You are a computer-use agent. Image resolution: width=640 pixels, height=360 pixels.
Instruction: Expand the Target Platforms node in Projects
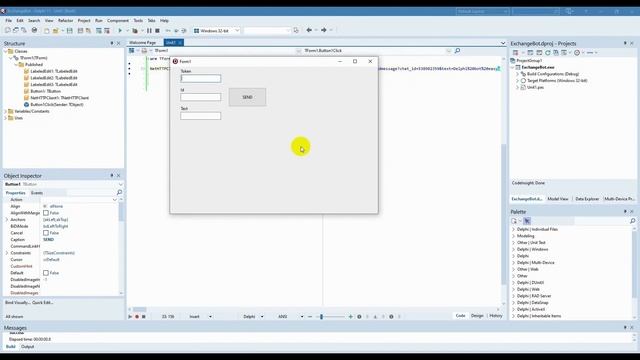coord(517,80)
